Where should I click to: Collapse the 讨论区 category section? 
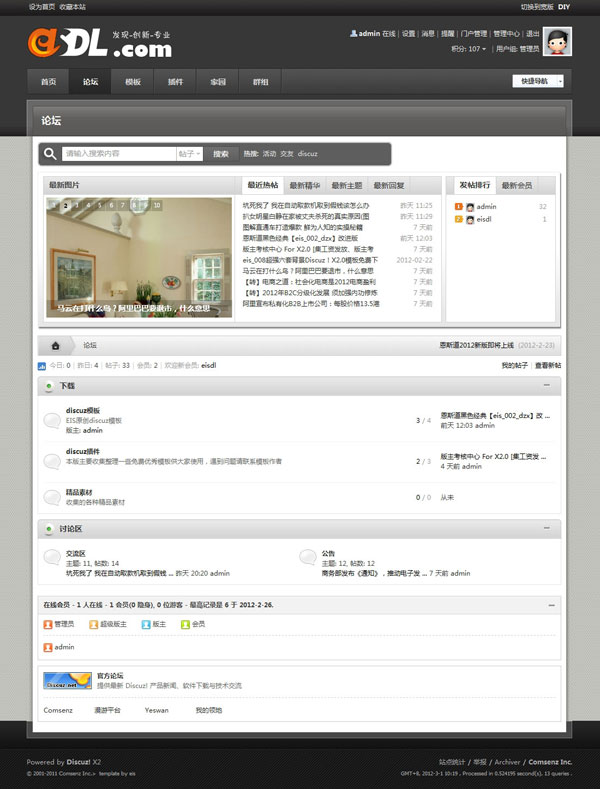point(546,528)
